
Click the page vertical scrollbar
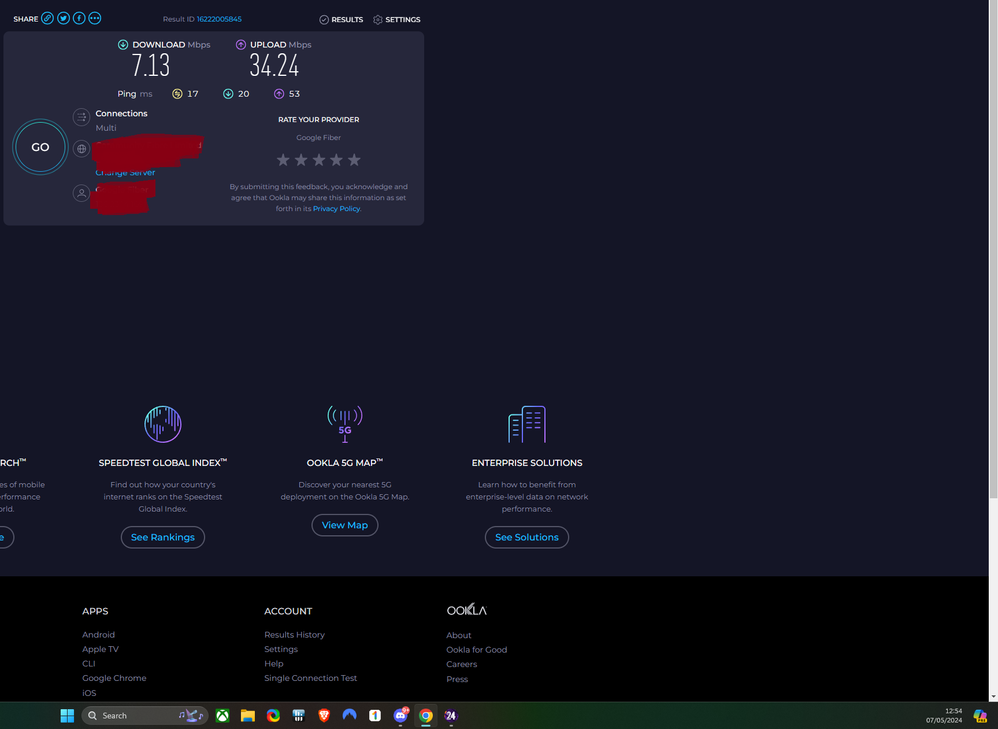click(993, 250)
